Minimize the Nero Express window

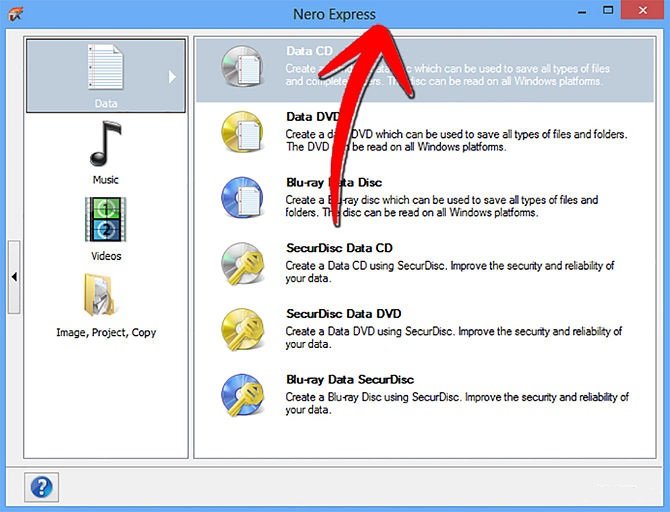coord(582,12)
